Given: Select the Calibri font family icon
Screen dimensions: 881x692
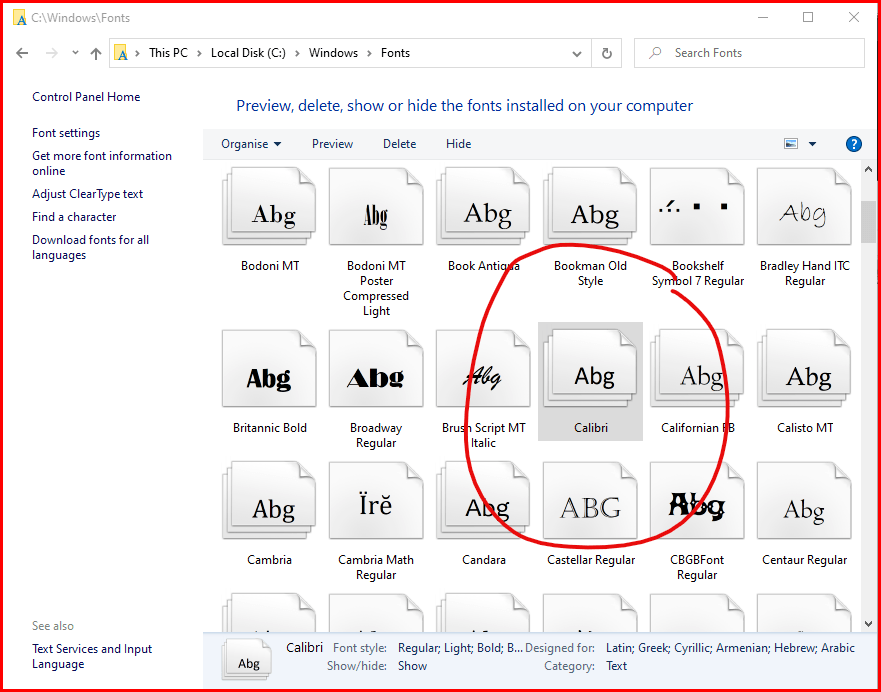Looking at the screenshot, I should 590,368.
